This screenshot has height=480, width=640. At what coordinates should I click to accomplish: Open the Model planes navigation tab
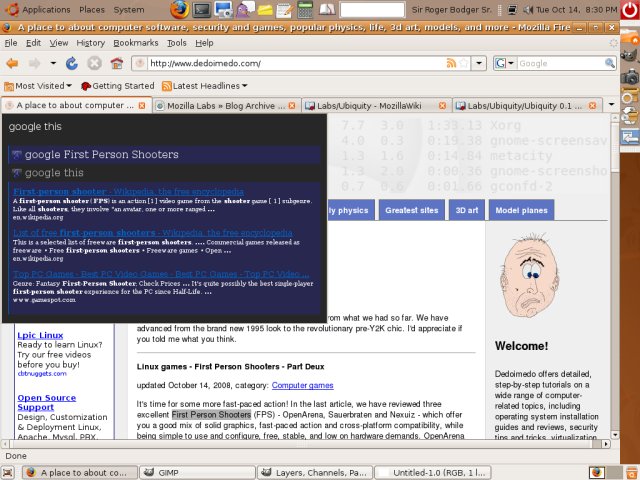(x=521, y=210)
